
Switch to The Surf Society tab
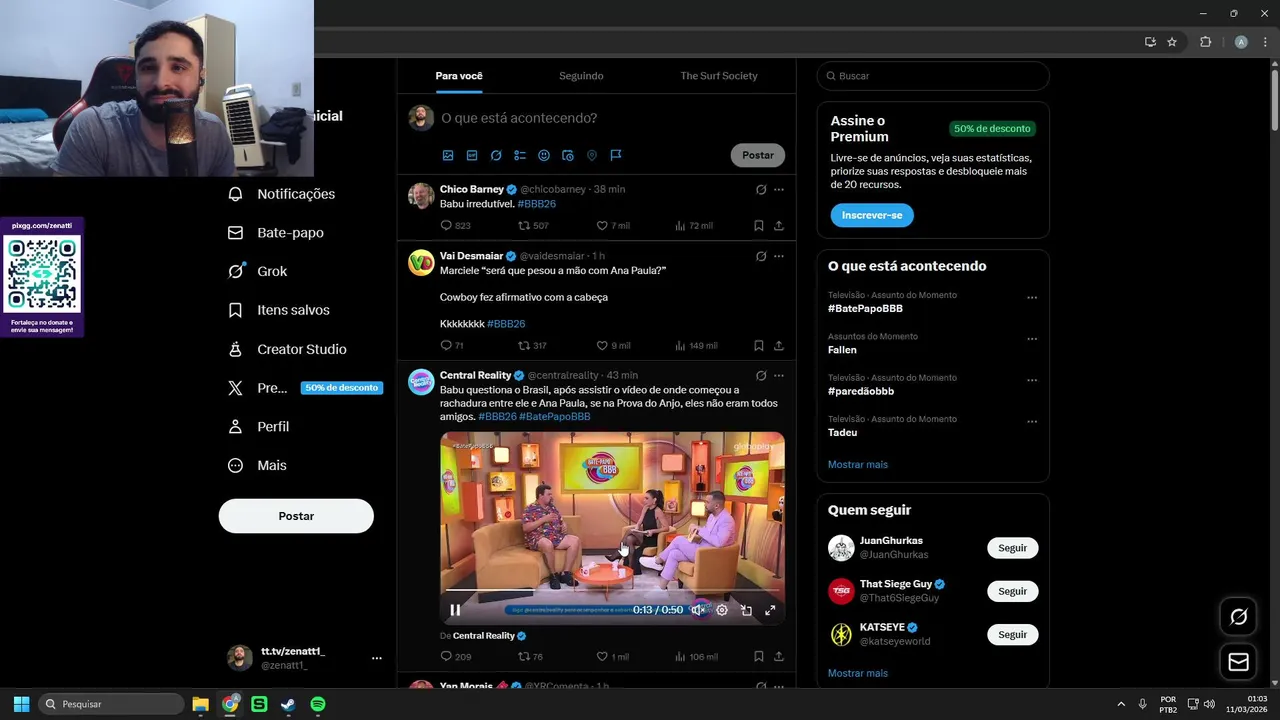719,76
